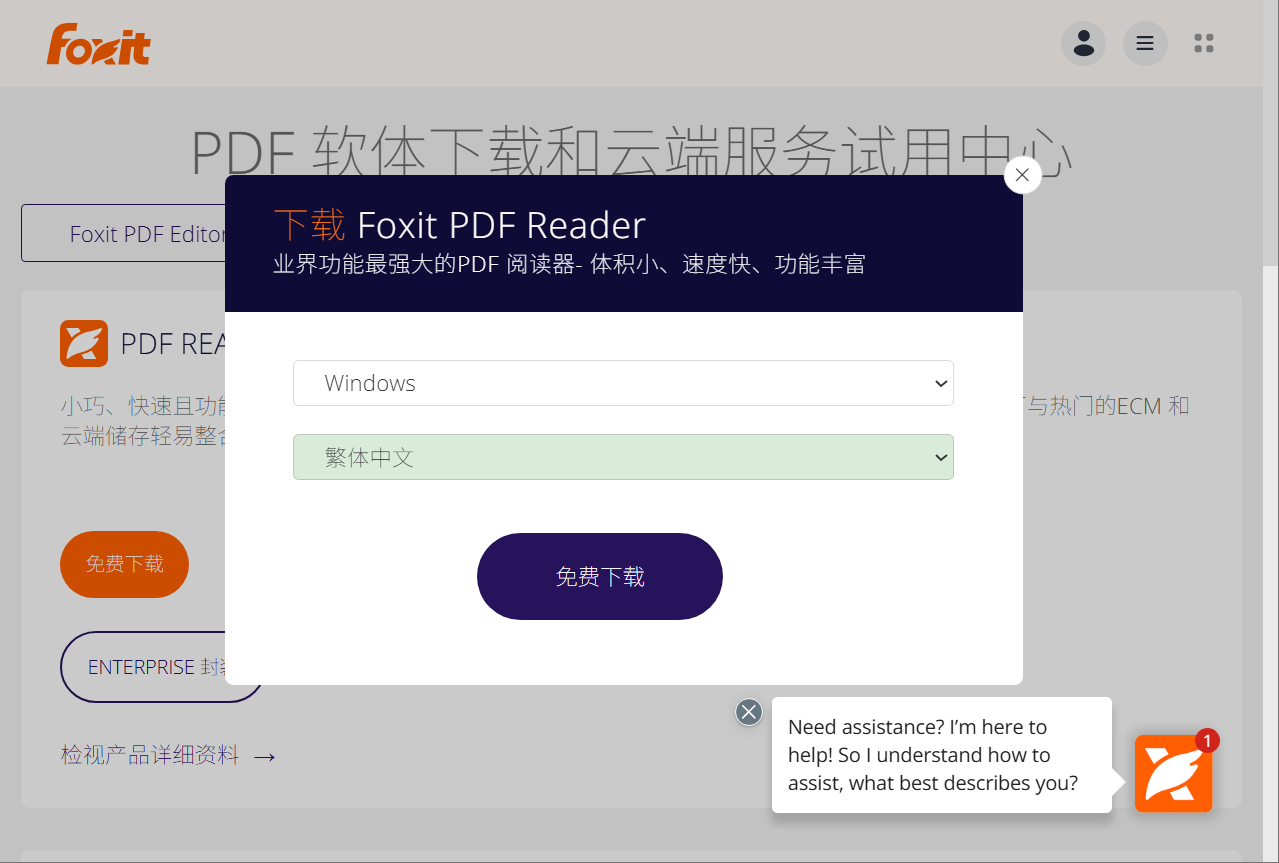Dismiss the chat assistance popup

(749, 712)
